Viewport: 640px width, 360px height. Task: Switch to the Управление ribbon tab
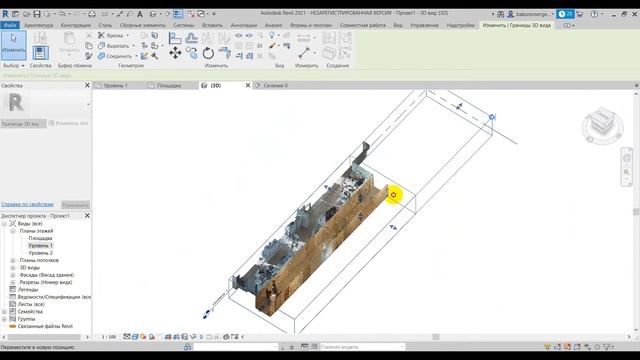[424, 25]
